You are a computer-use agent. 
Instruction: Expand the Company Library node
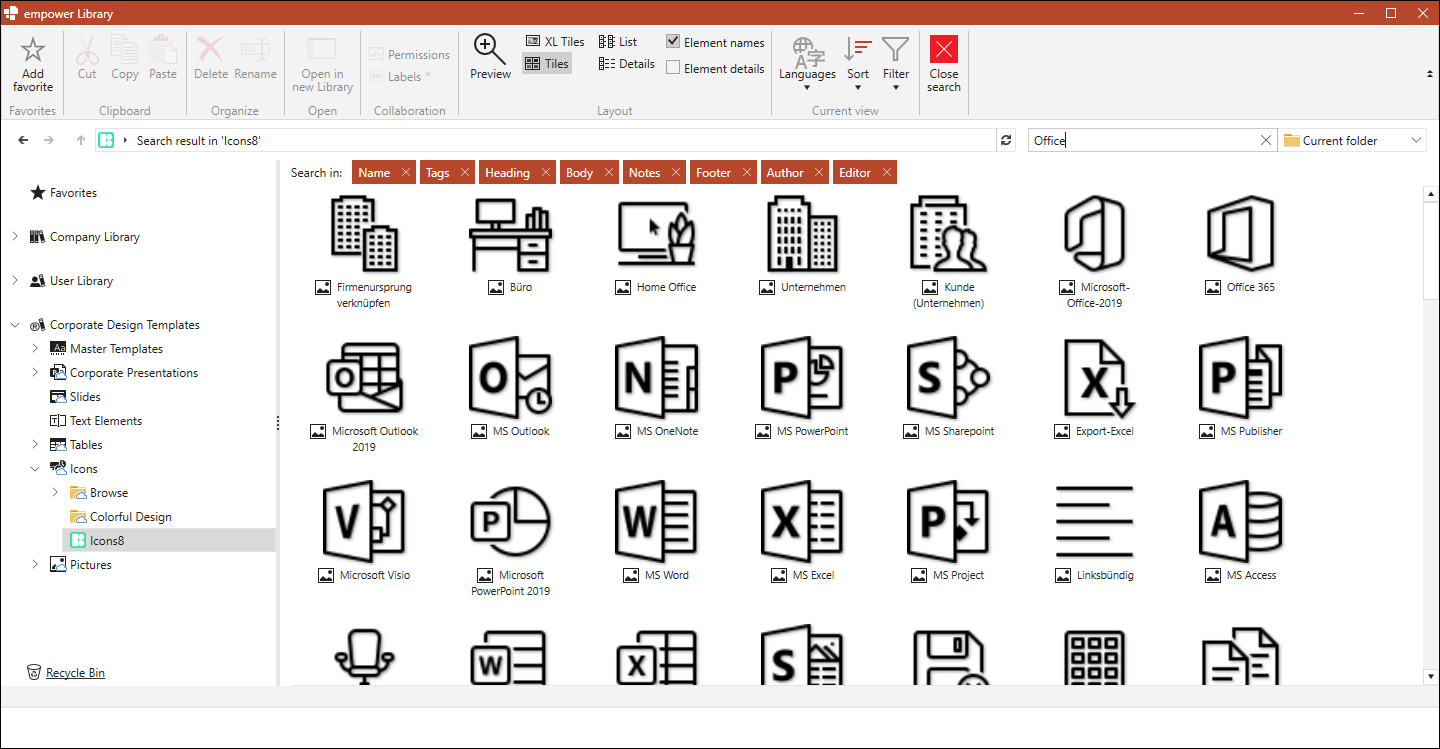tap(15, 237)
